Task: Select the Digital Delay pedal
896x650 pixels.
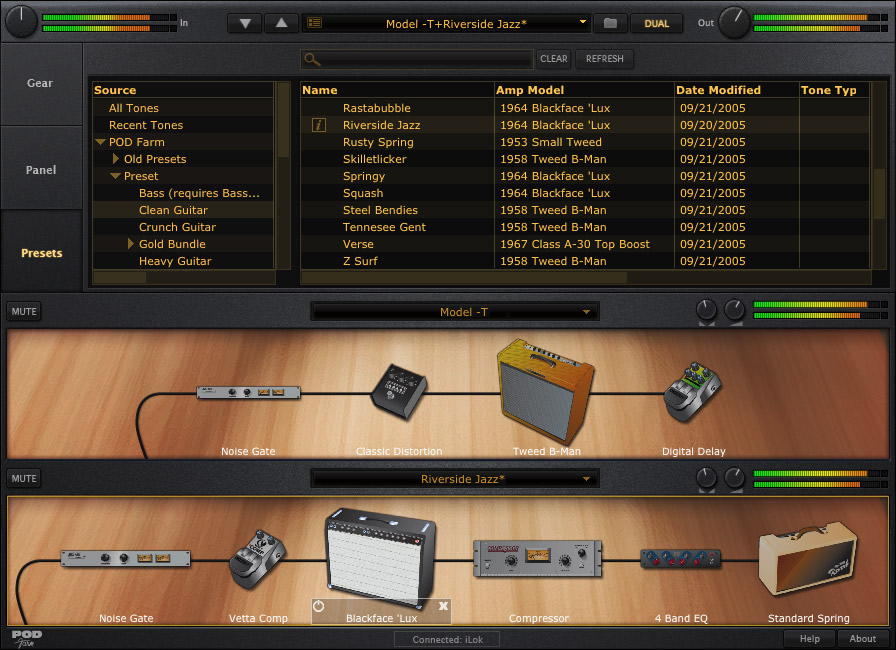Action: 693,392
